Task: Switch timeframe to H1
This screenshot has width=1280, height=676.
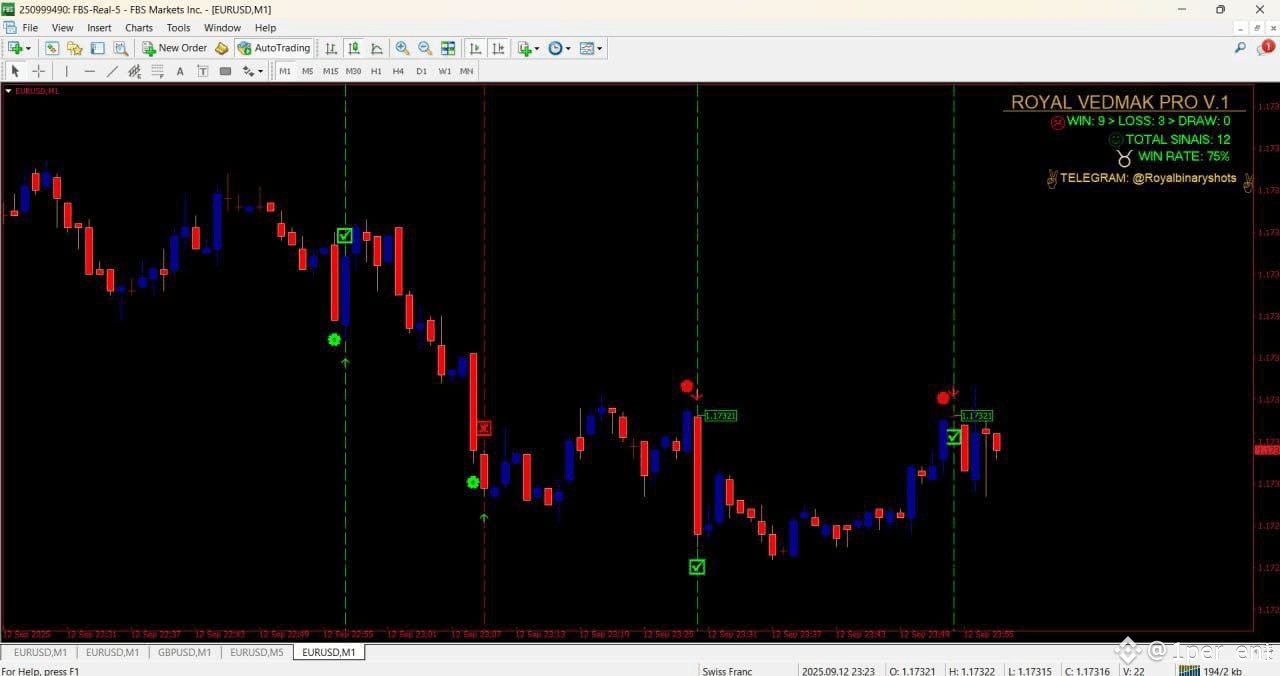Action: coord(376,71)
